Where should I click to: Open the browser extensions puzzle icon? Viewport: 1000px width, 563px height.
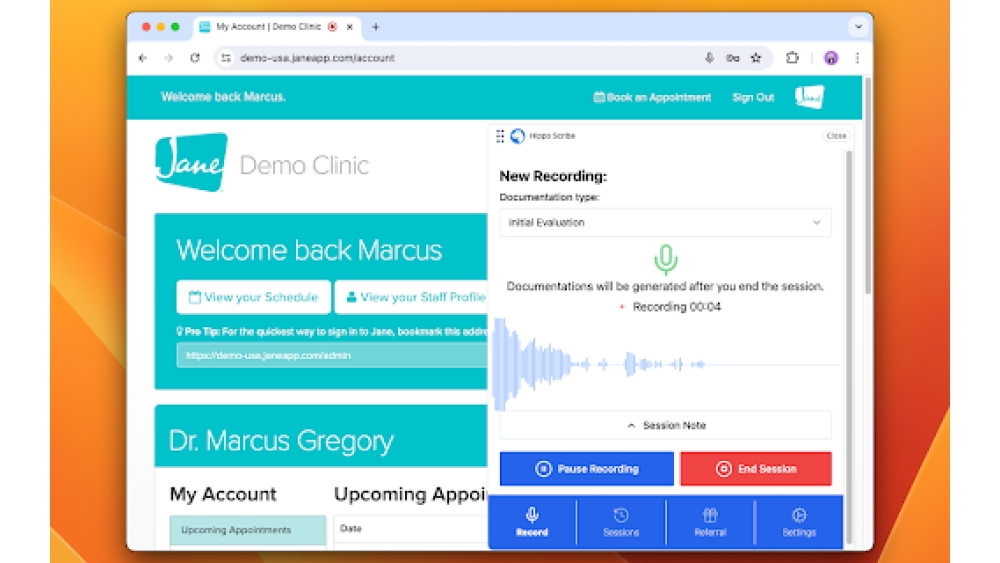click(x=792, y=58)
